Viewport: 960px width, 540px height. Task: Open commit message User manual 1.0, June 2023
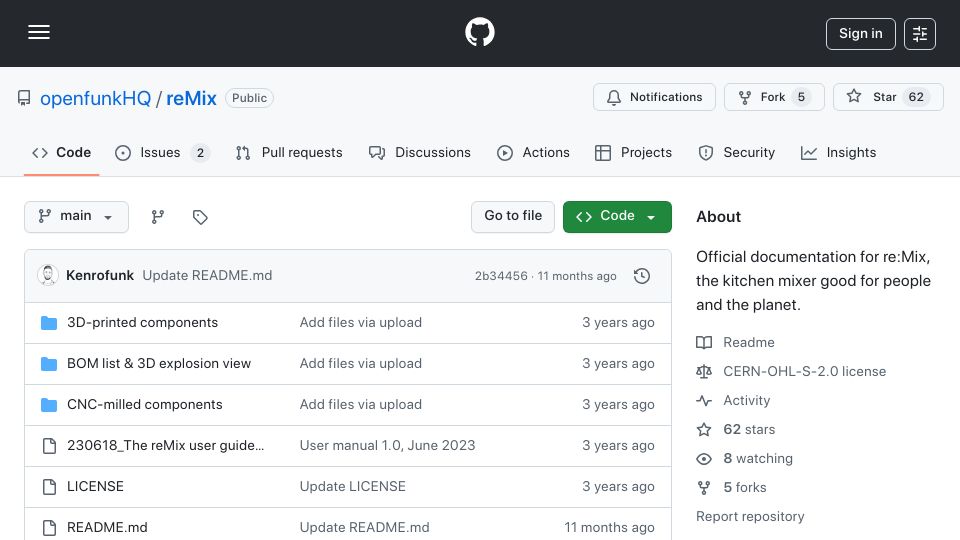pos(388,446)
